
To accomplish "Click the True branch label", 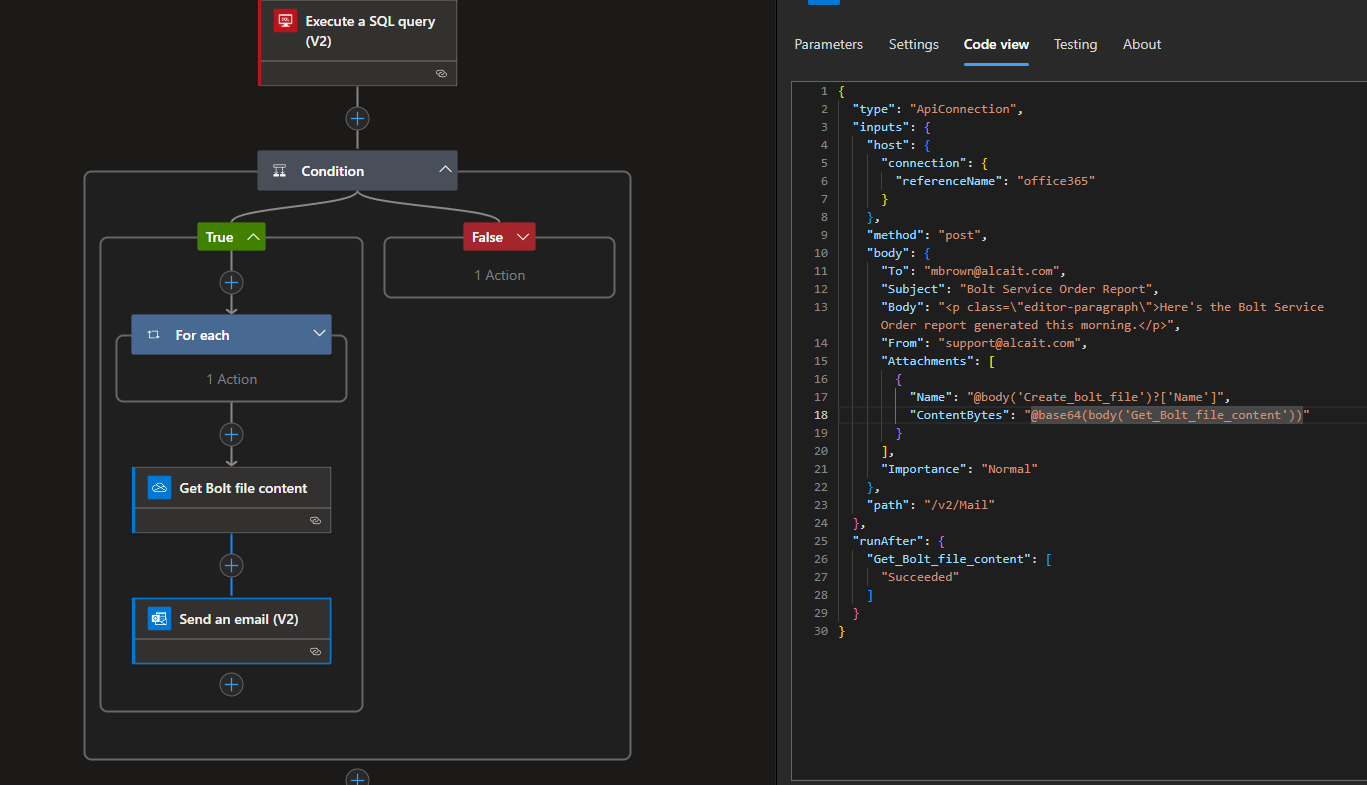I will (x=219, y=237).
